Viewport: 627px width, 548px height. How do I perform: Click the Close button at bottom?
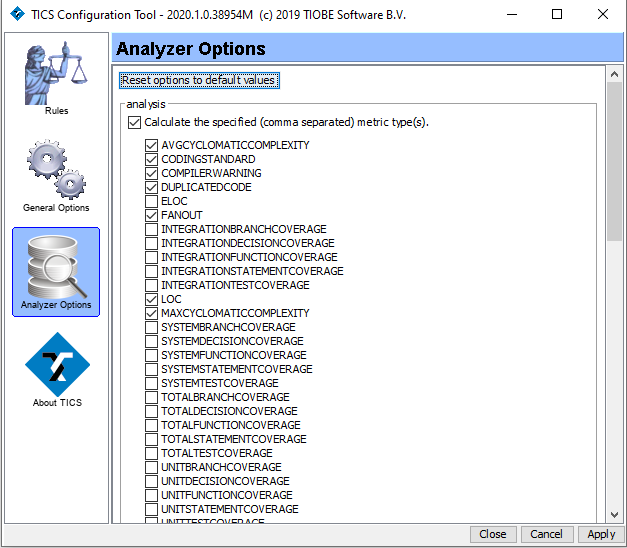pos(492,534)
